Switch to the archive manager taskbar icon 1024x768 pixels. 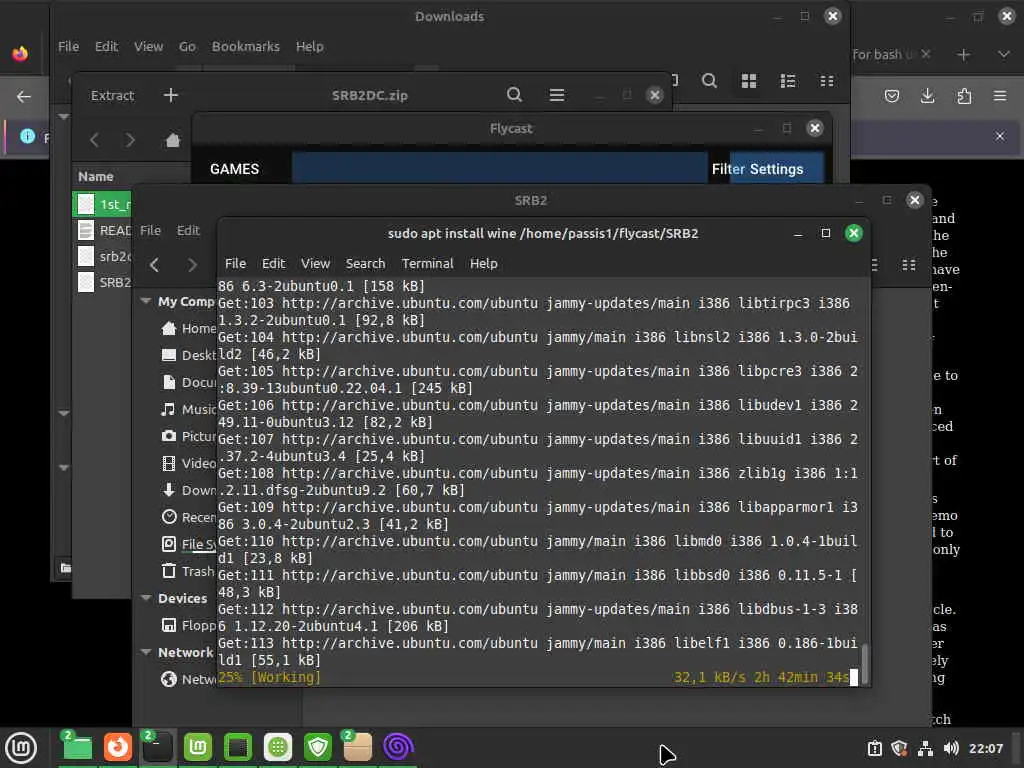357,747
